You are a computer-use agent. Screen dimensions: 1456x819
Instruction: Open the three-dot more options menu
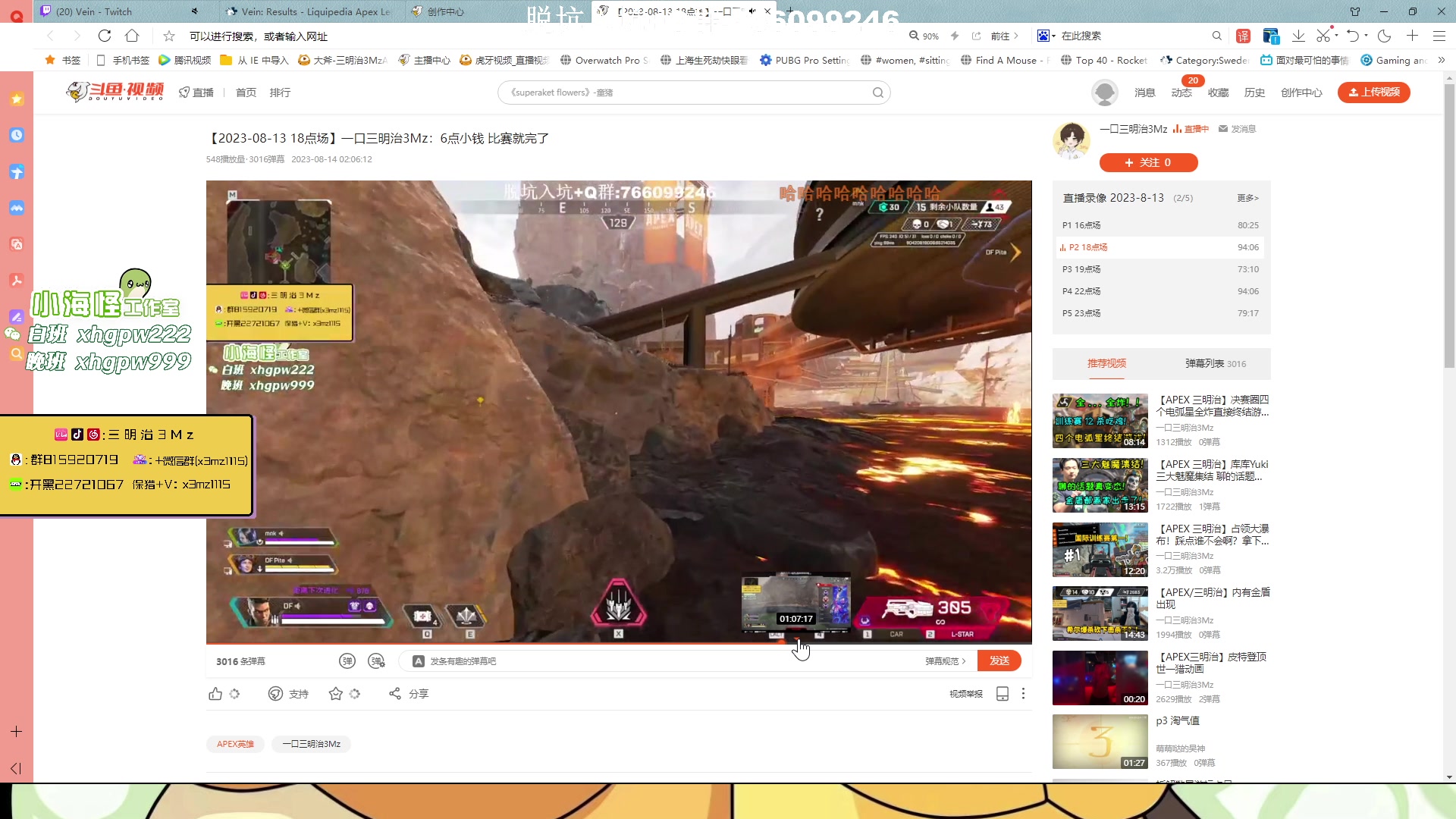(x=1023, y=694)
